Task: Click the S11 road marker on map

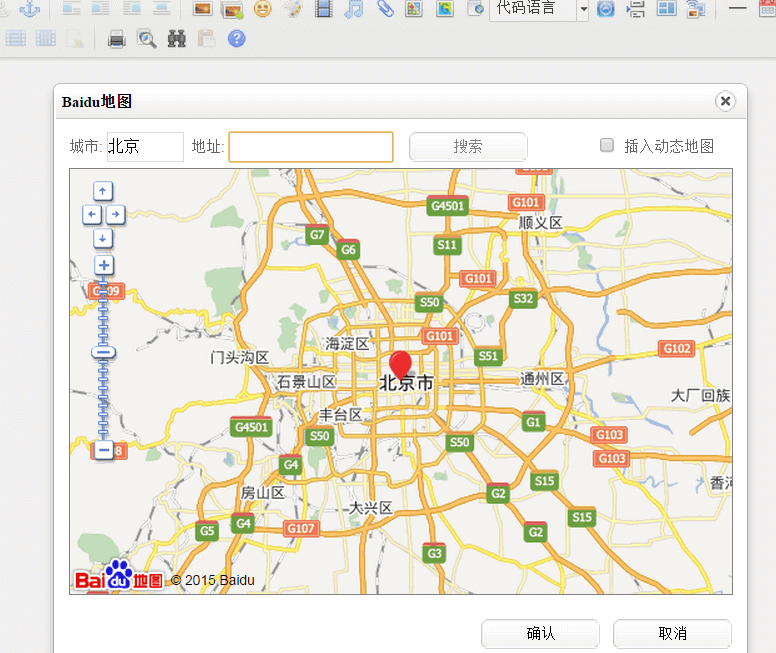Action: pyautogui.click(x=447, y=245)
